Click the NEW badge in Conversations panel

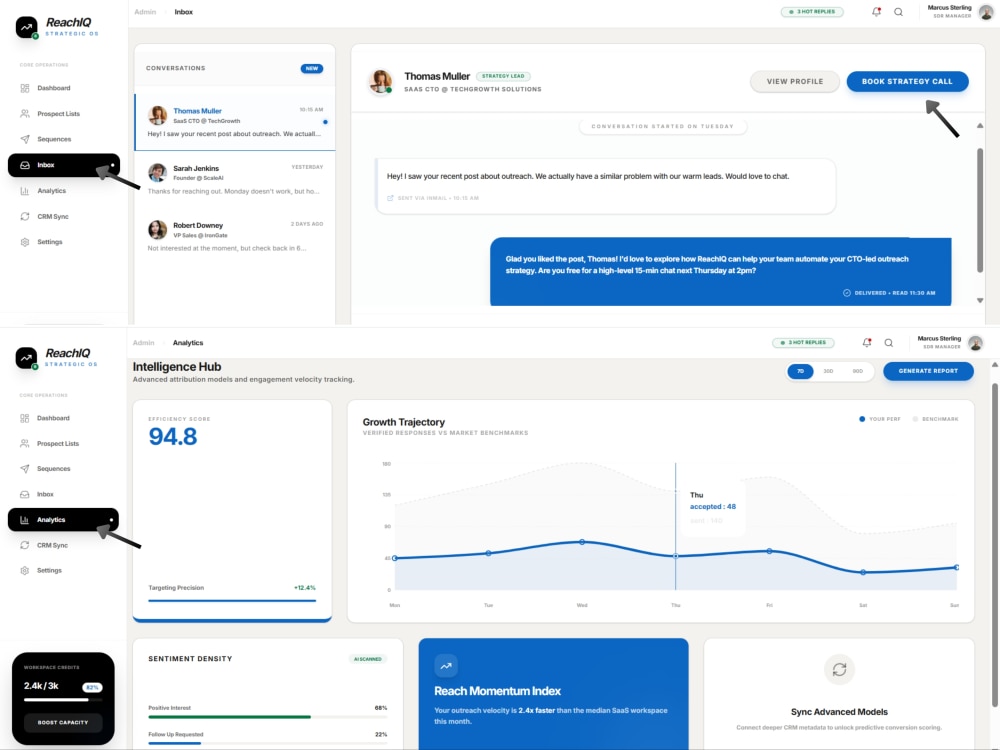pyautogui.click(x=312, y=68)
